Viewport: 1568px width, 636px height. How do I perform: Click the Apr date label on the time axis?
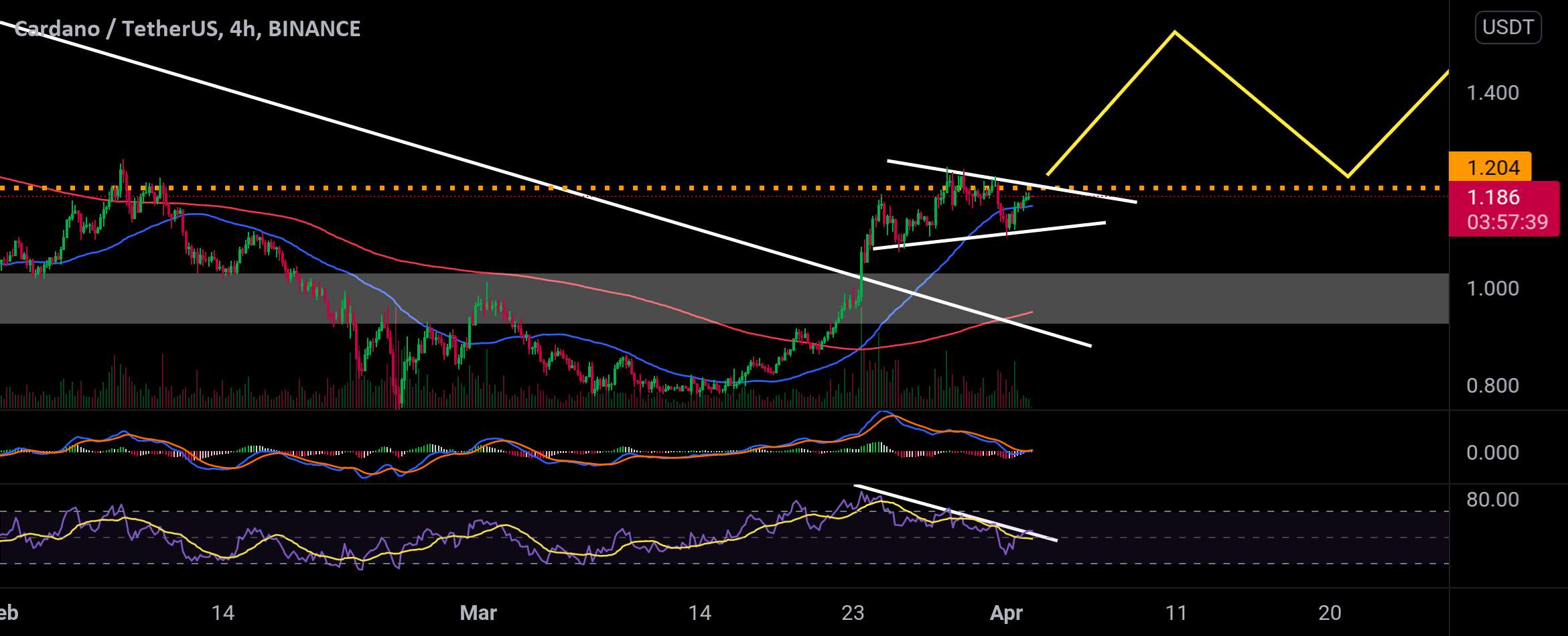coord(1006,613)
